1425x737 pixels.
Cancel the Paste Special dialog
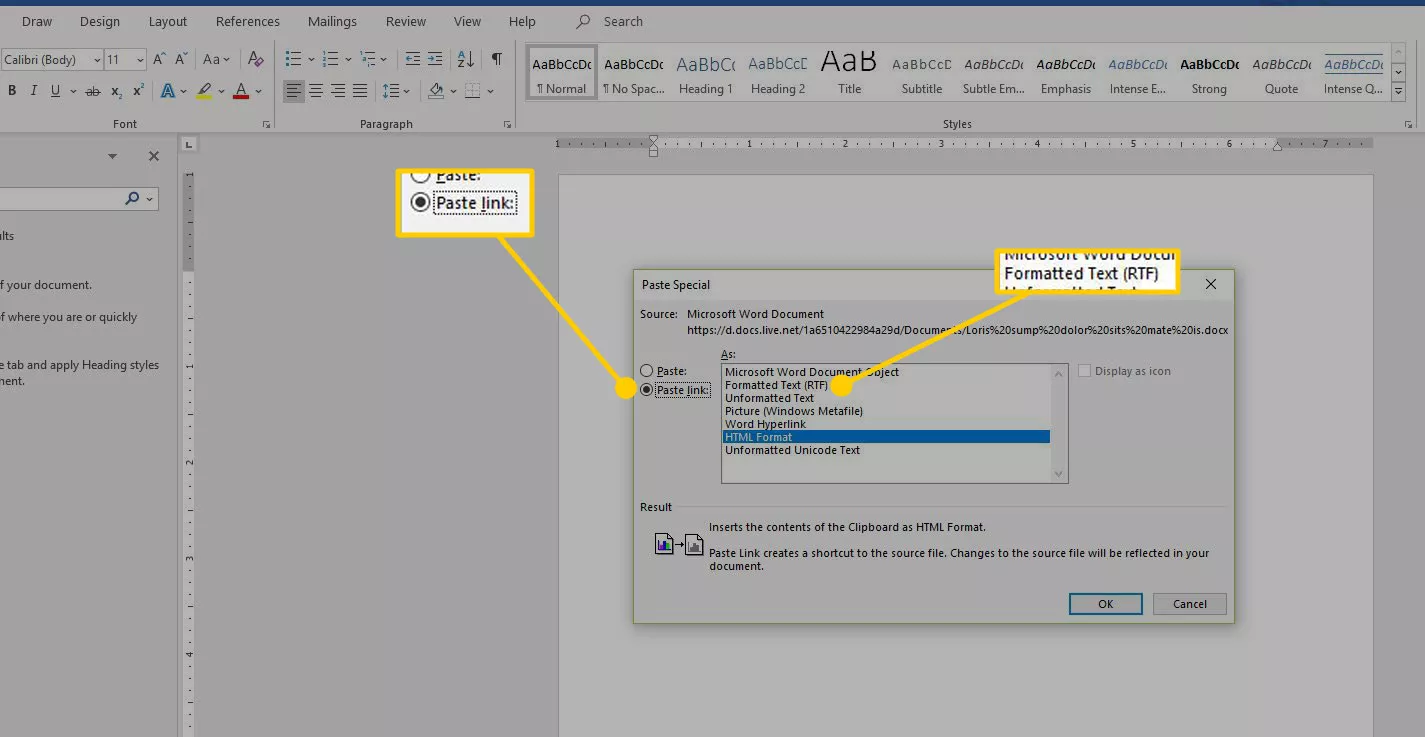click(x=1190, y=604)
